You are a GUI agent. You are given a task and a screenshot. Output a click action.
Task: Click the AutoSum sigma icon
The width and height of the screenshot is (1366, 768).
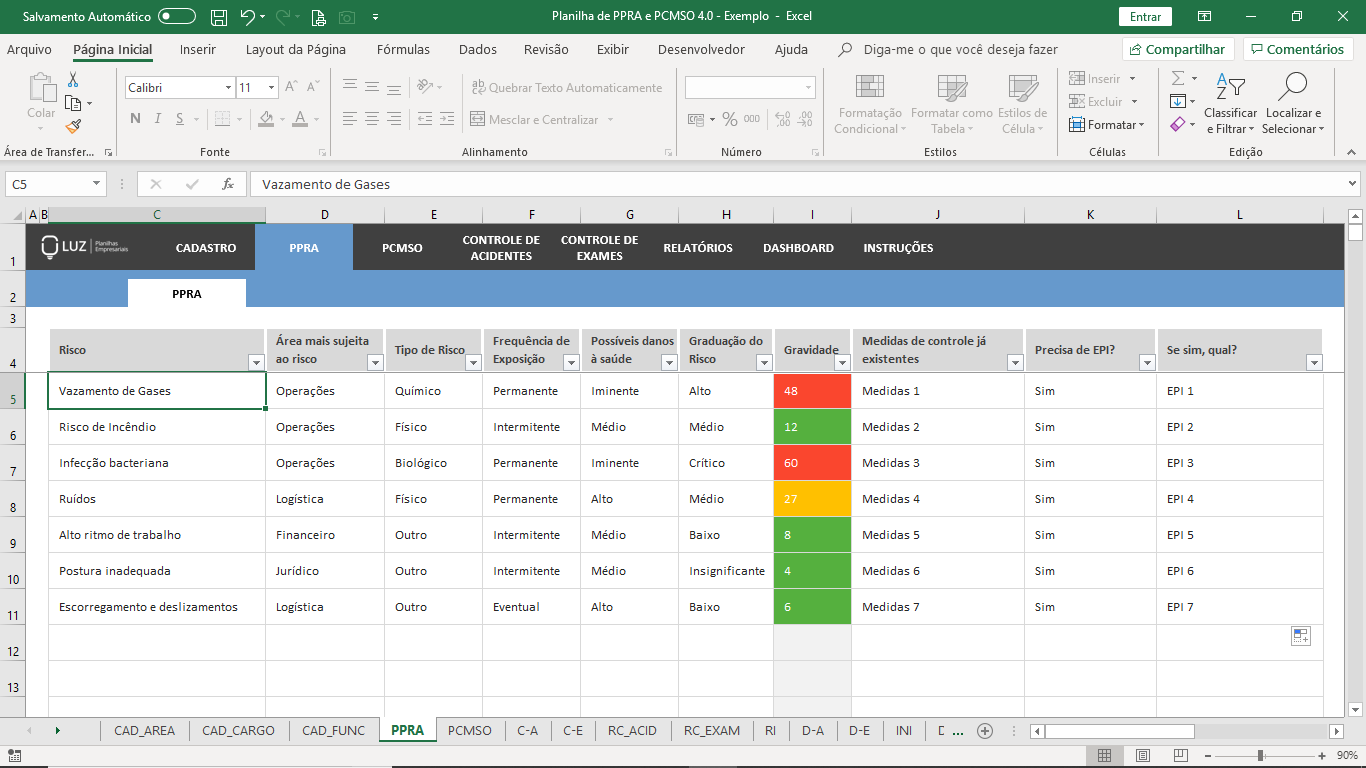point(1178,78)
